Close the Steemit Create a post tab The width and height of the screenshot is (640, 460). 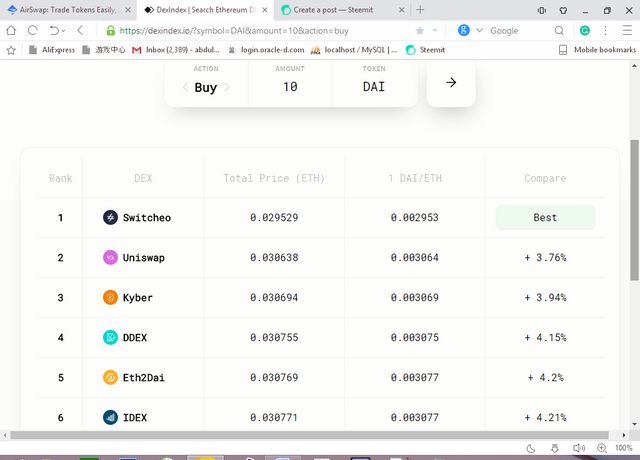(x=402, y=10)
